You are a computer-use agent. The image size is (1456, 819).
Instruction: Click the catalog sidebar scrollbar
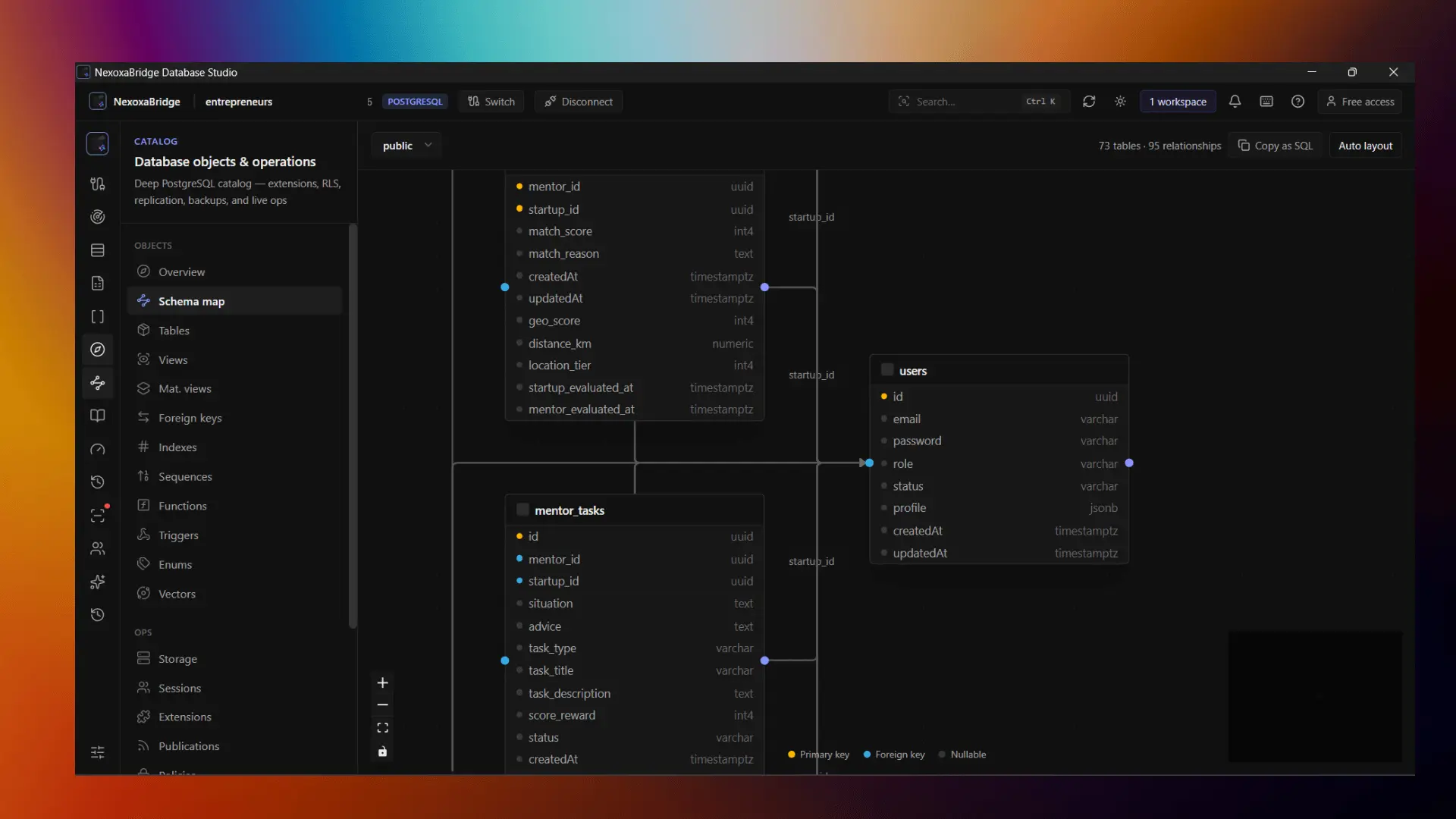[352, 426]
